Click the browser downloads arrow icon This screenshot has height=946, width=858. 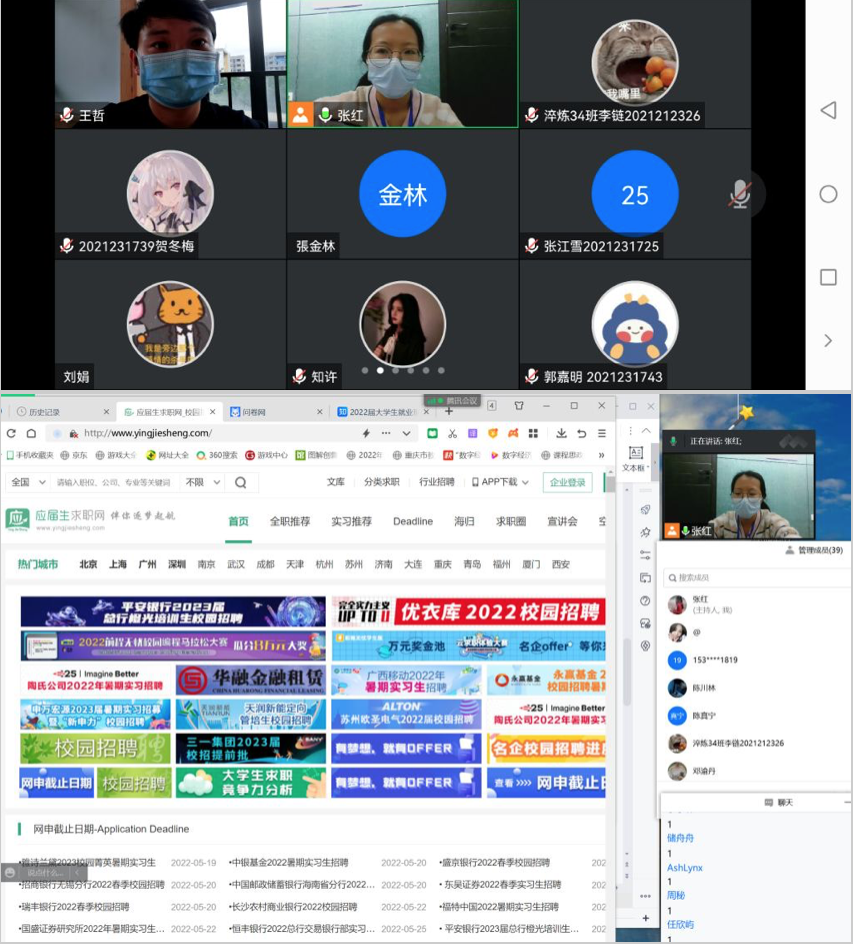click(x=562, y=433)
